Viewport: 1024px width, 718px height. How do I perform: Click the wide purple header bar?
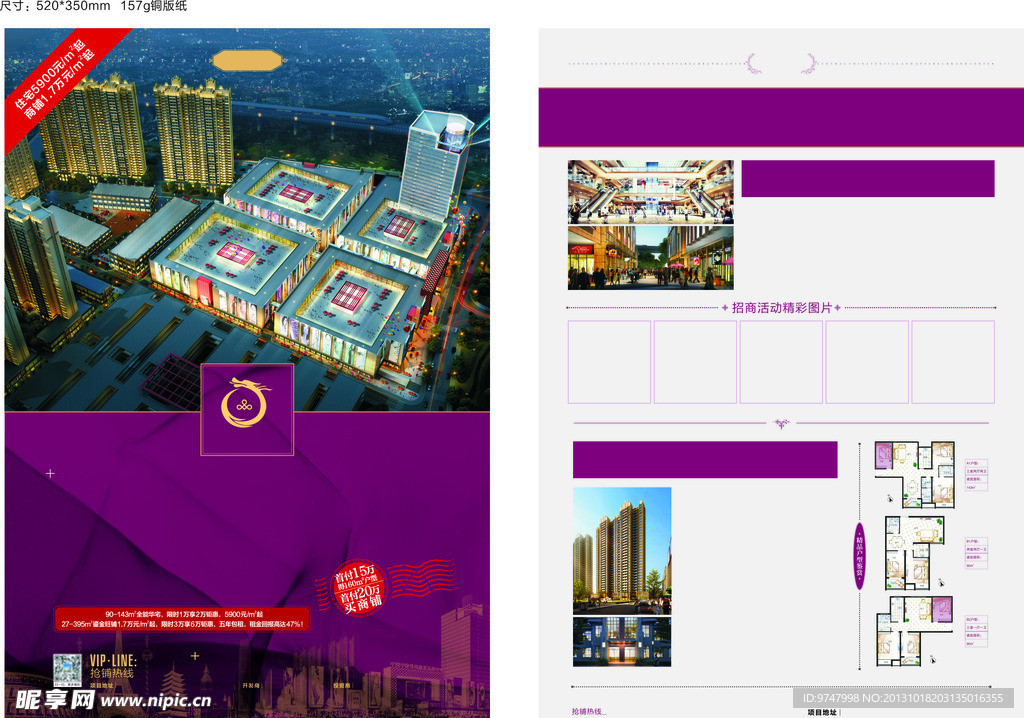[780, 118]
